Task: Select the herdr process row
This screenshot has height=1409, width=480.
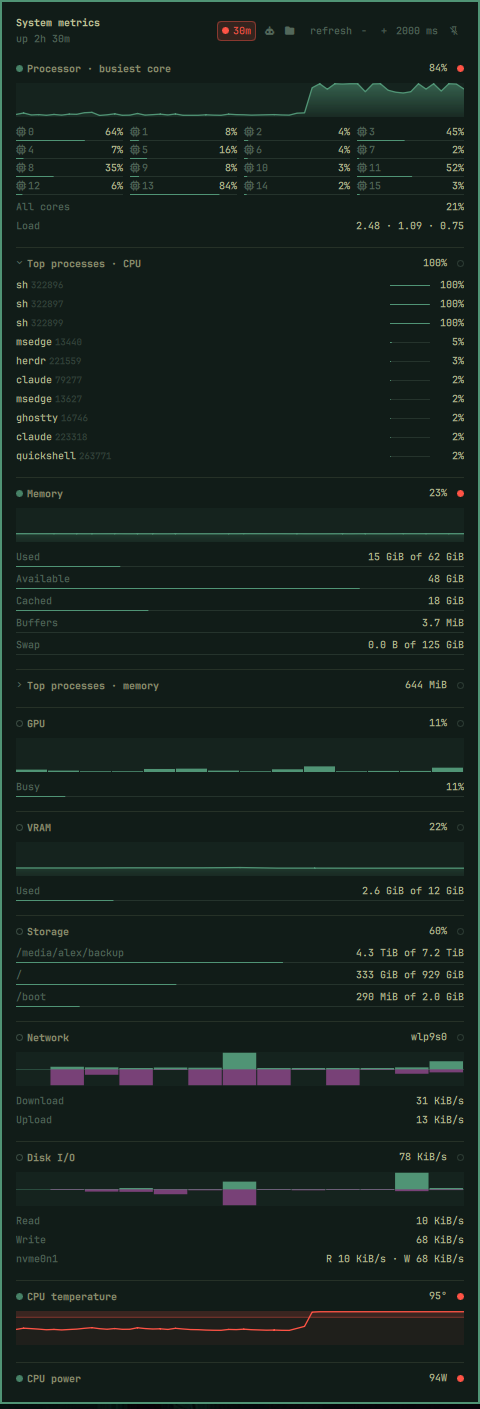Action: 240,361
